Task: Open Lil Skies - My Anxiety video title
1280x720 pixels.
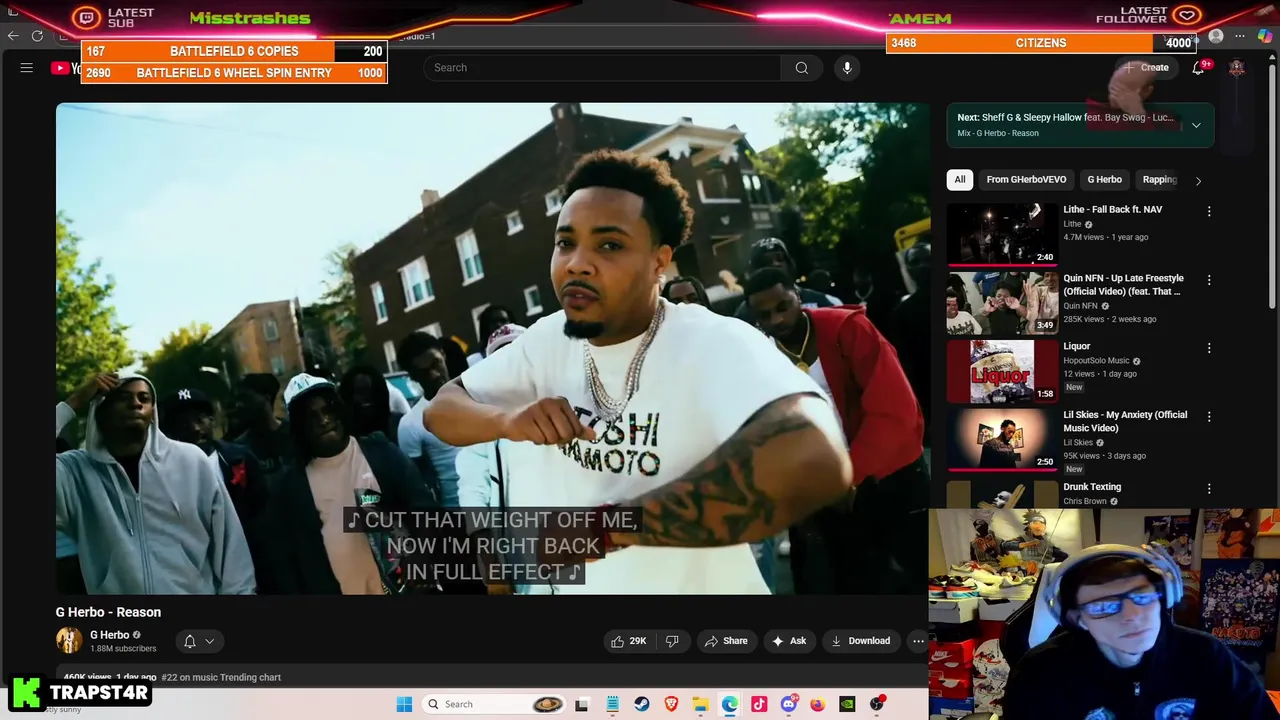Action: (1125, 421)
